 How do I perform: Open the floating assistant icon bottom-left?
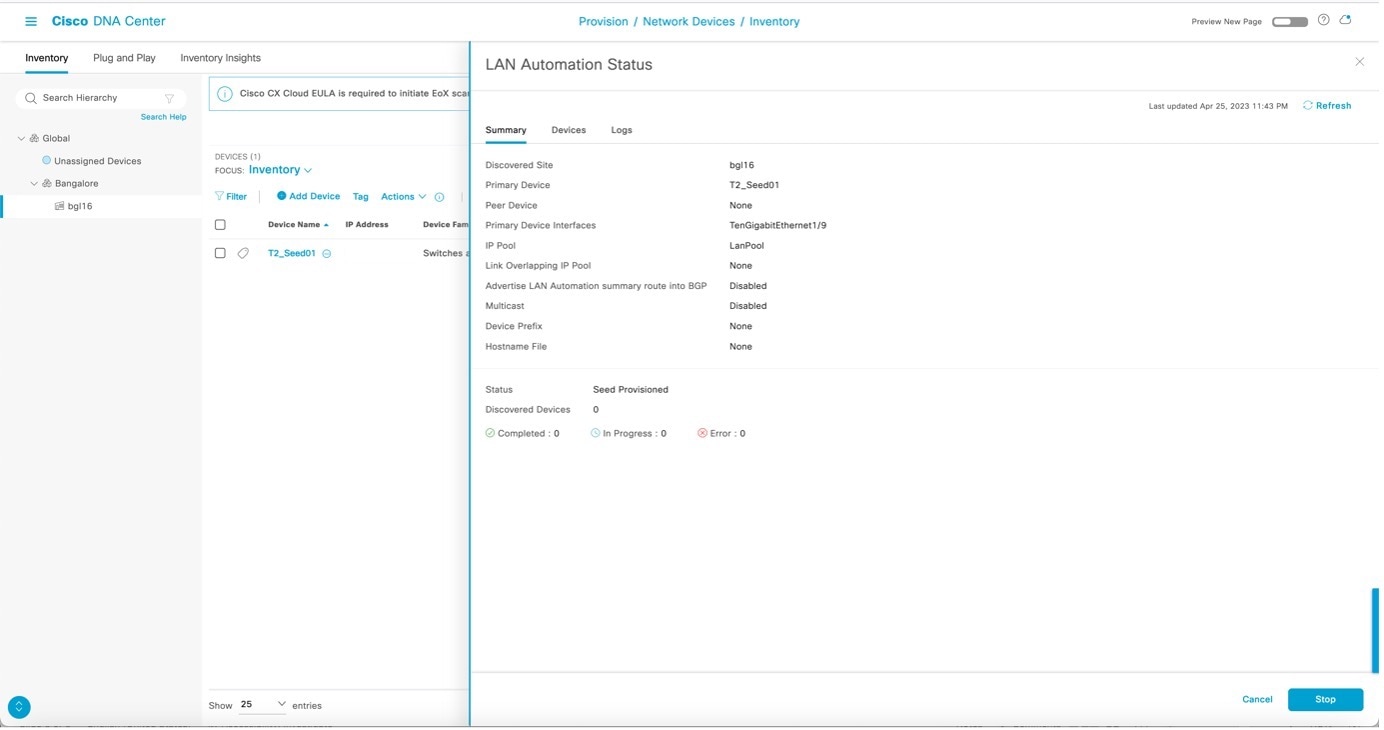19,706
